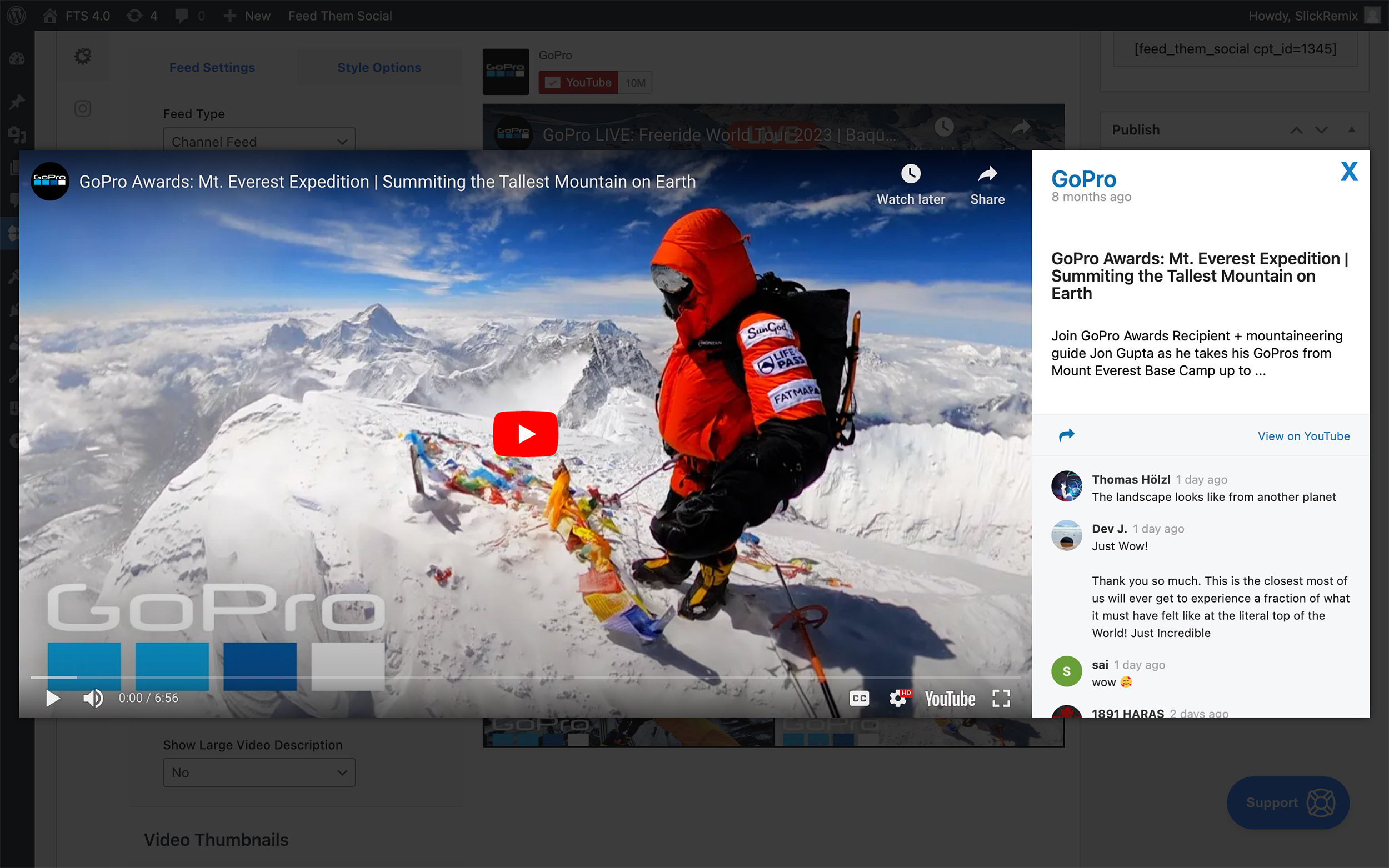Click the YouTube logo in the player bar

[950, 699]
